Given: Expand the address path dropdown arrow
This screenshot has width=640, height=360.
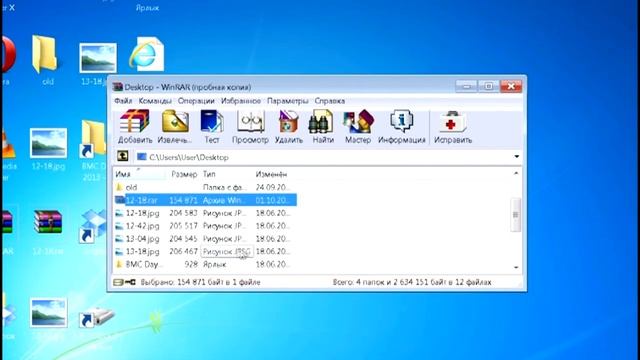Looking at the screenshot, I should click(x=516, y=157).
